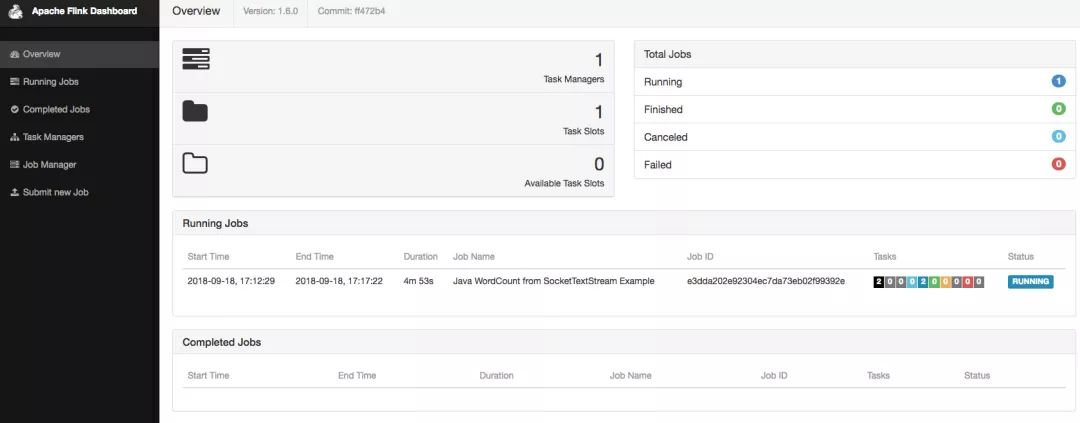Screen dimensions: 1080x423
Task: Click the Tasks status counter strip
Action: pyautogui.click(x=929, y=282)
